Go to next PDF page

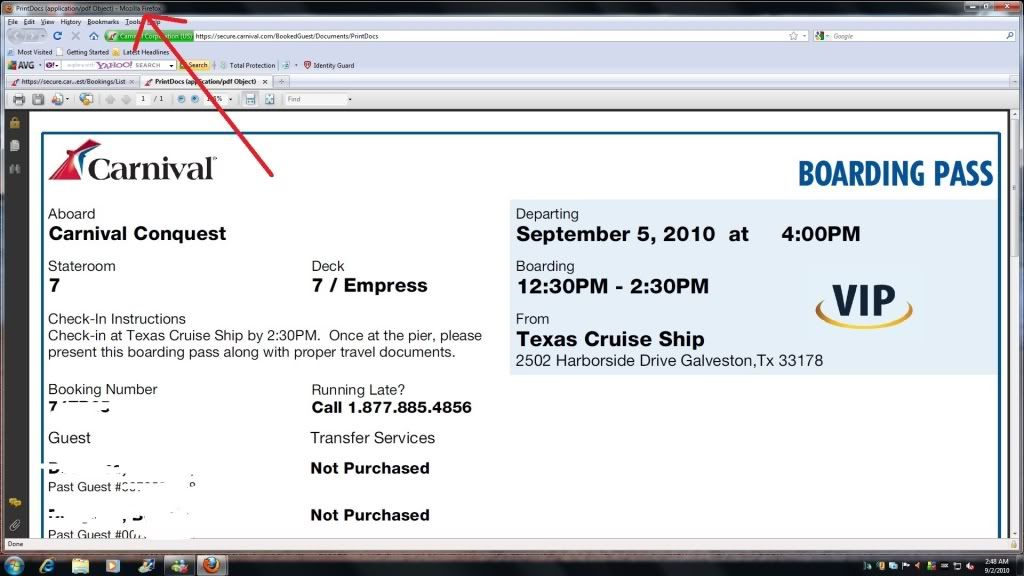click(x=126, y=99)
